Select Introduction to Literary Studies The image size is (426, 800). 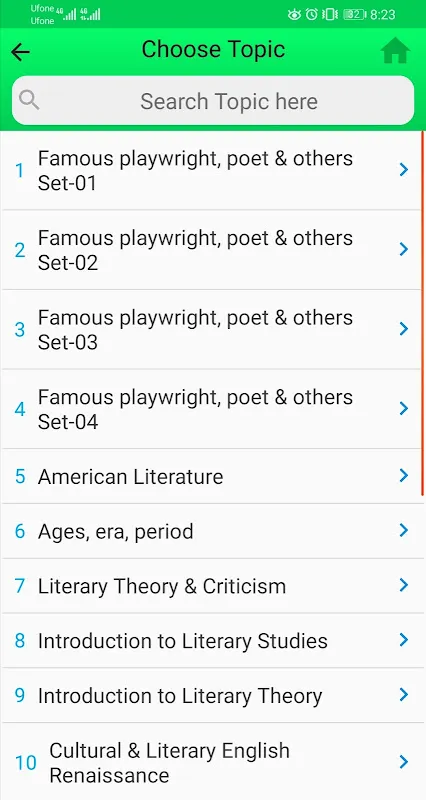[211, 640]
